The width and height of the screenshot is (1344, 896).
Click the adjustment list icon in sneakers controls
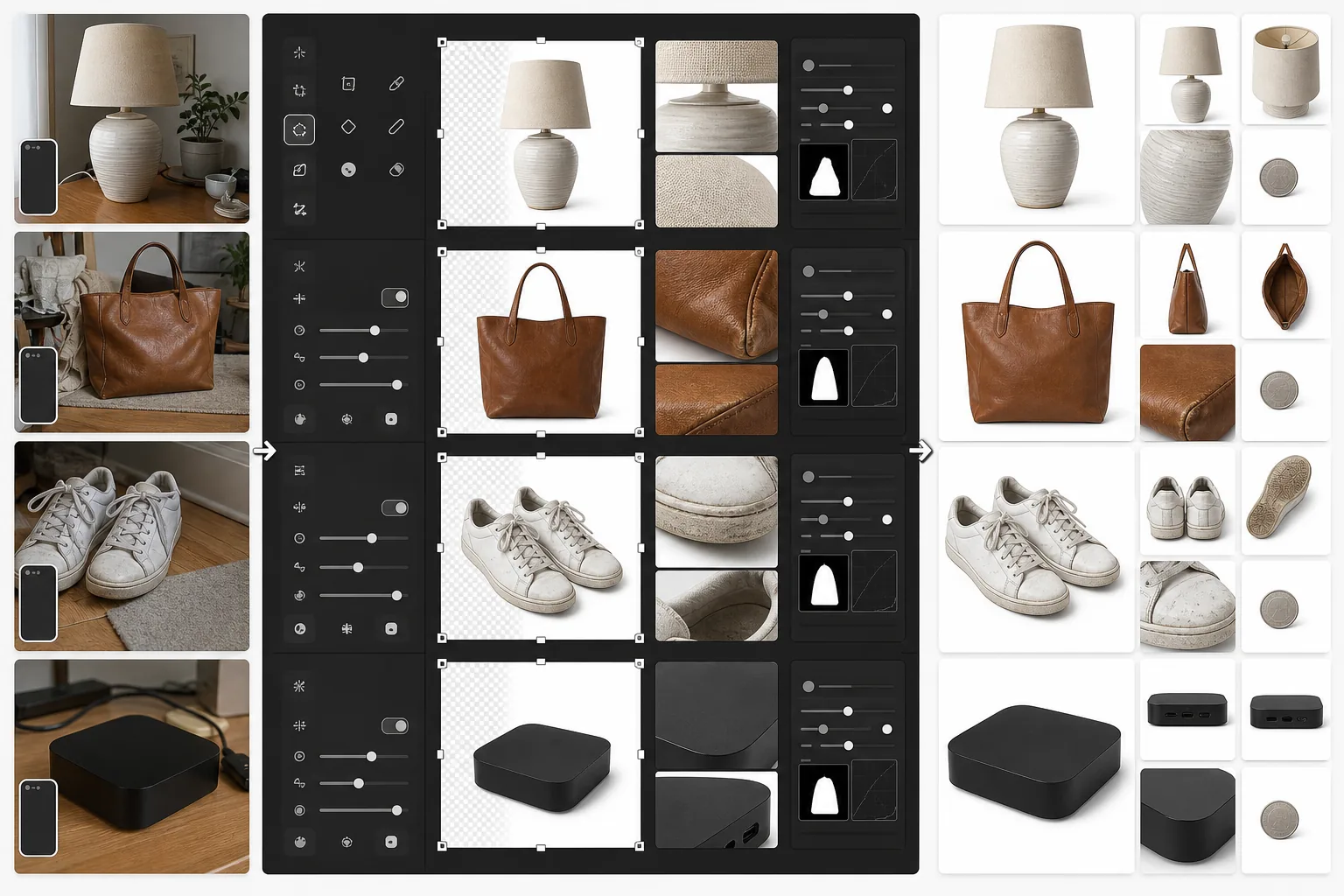click(299, 471)
